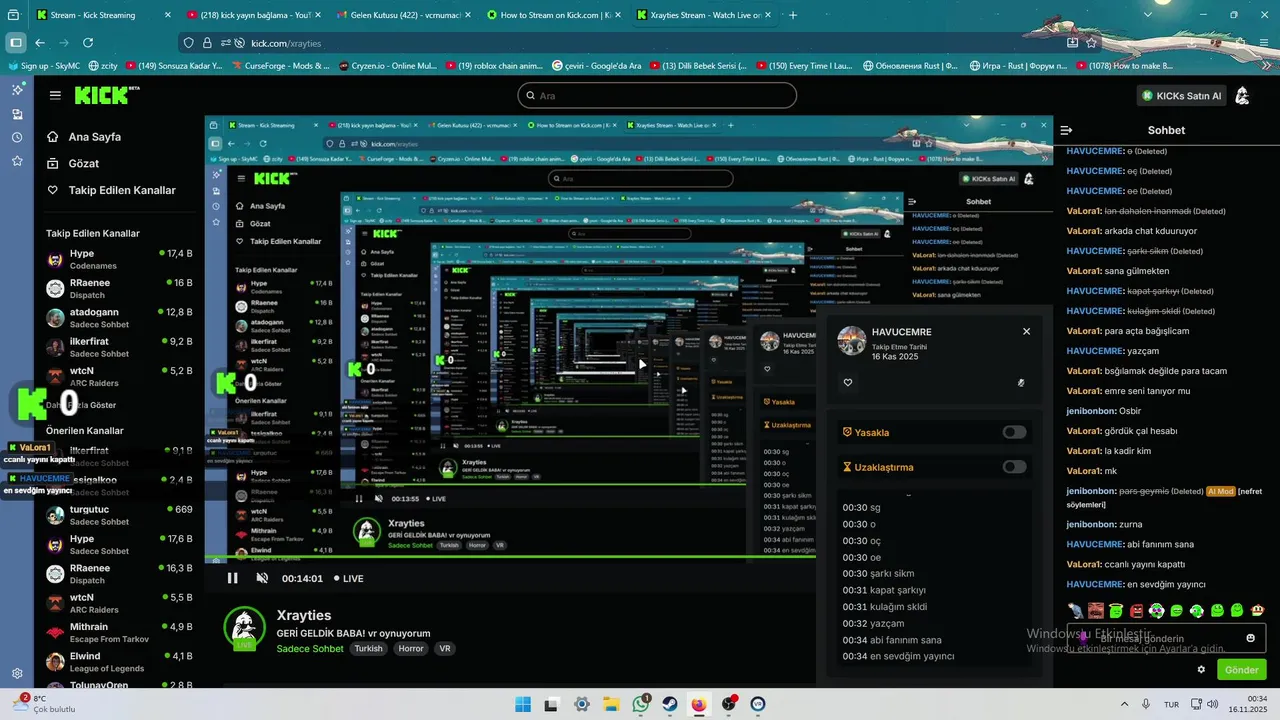Switch to How to Stream on Kick tab
The height and width of the screenshot is (720, 1280).
pos(553,15)
